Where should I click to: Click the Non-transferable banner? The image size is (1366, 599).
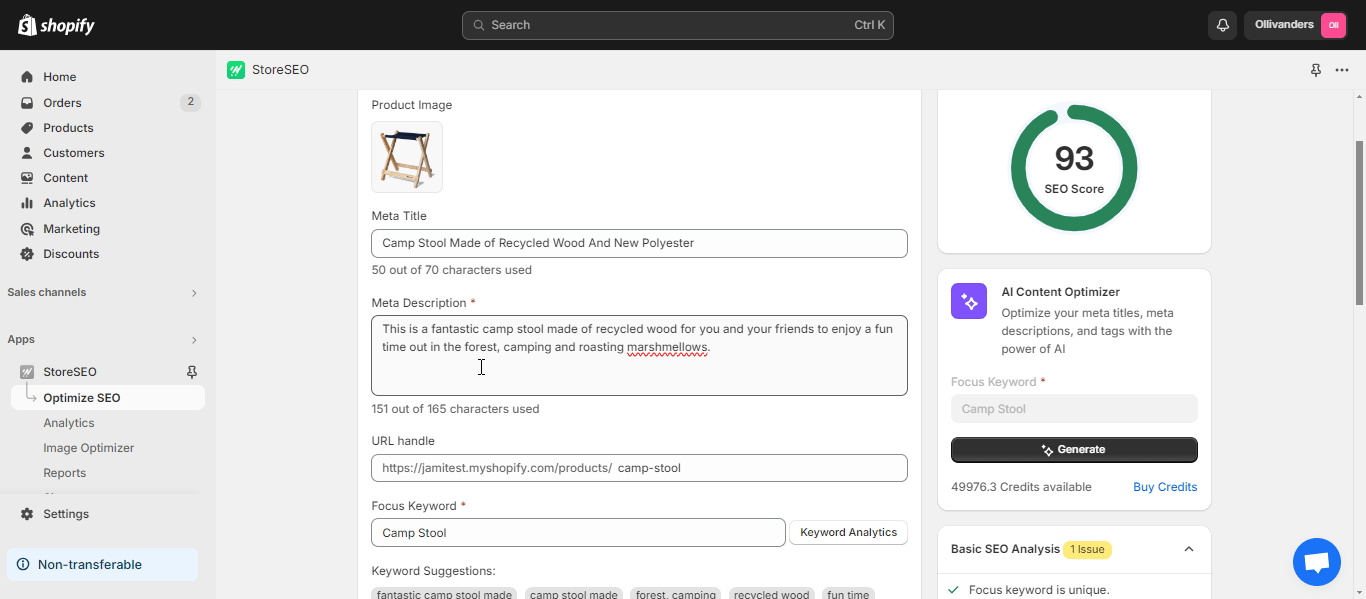(x=102, y=565)
